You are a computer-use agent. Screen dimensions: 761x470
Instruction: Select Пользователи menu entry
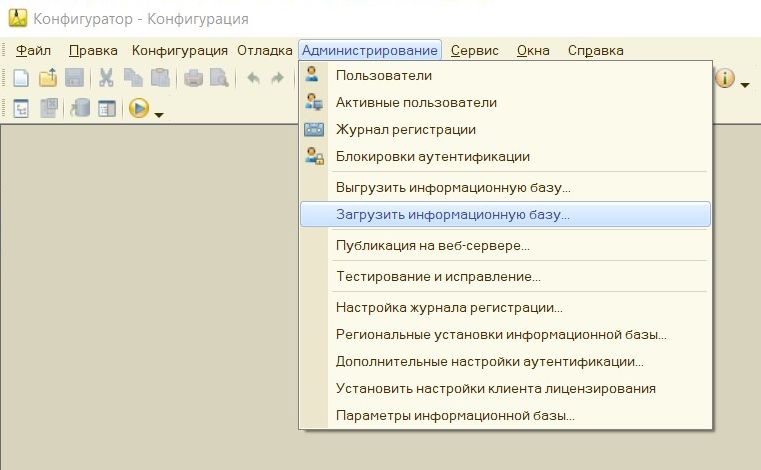coord(505,75)
